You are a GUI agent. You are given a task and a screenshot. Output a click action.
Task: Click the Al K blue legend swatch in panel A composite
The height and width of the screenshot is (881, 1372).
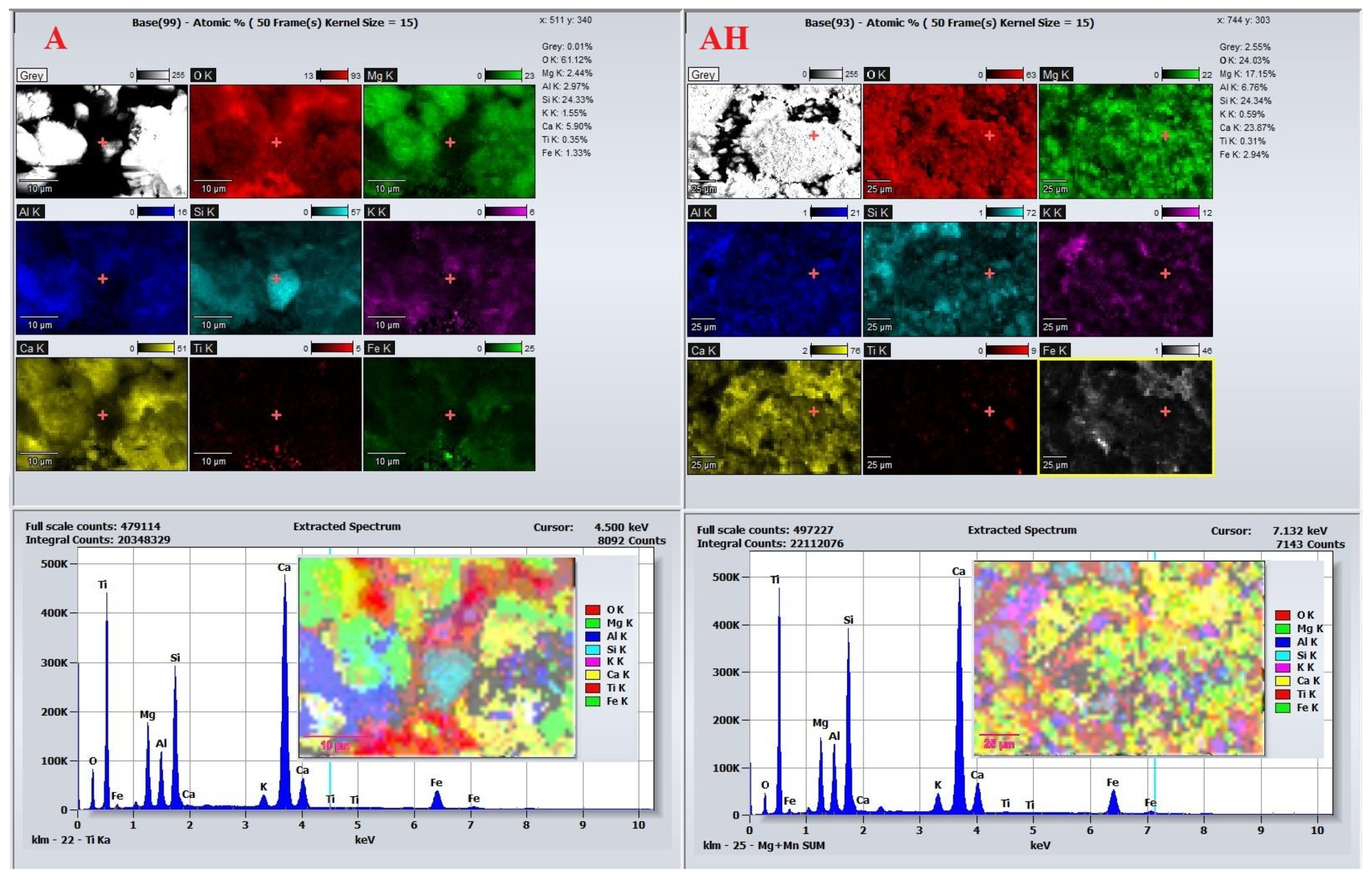coord(592,636)
